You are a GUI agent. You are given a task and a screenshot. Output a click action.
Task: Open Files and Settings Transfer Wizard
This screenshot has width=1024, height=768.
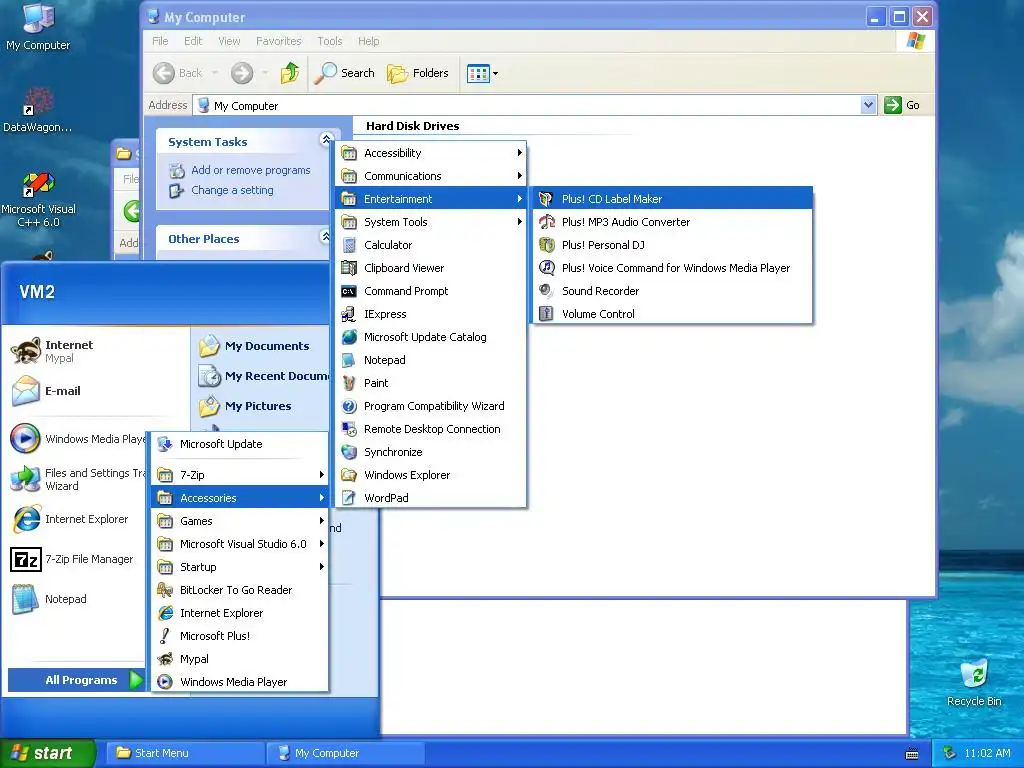point(77,479)
